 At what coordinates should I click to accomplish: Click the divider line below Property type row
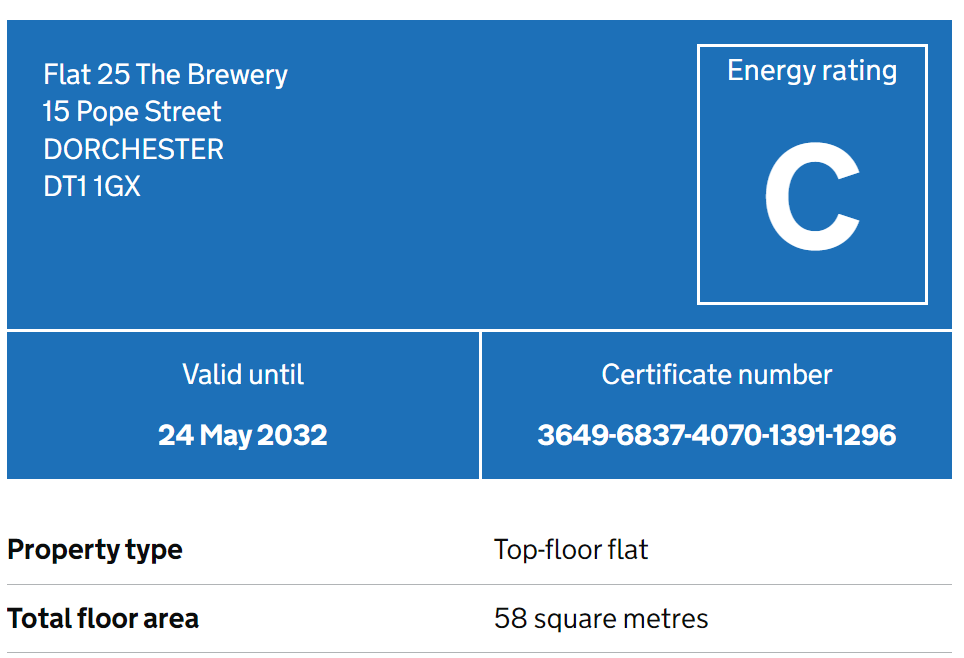point(480,584)
